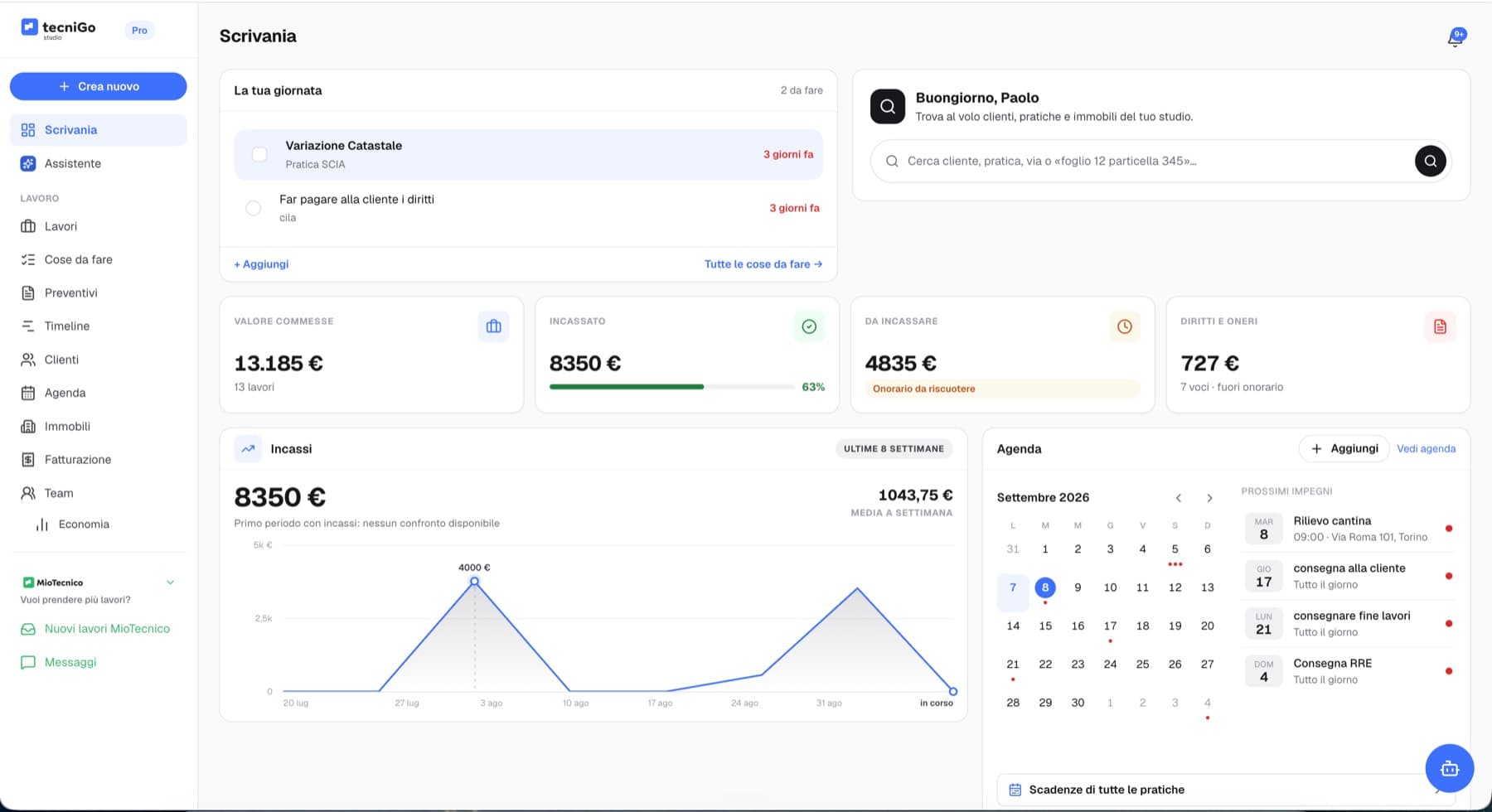Open 'Scadenze di tutte le pratiche'
1492x812 pixels.
click(x=1226, y=790)
